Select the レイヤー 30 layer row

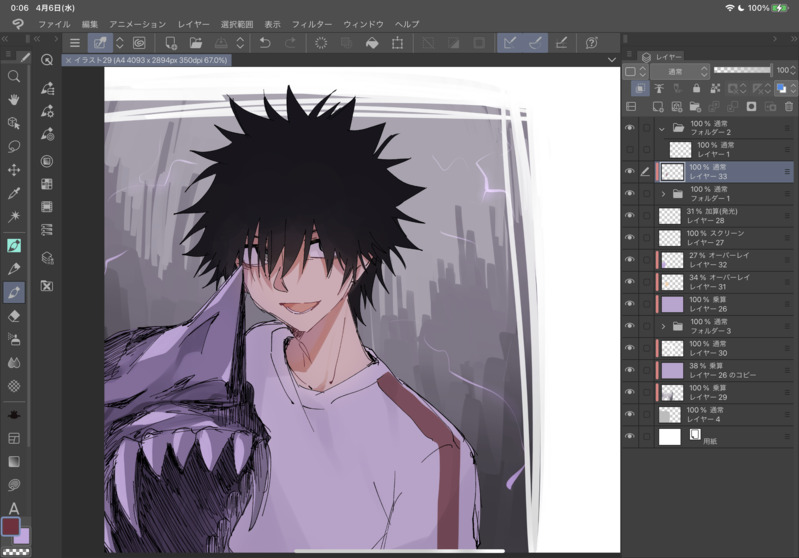pyautogui.click(x=708, y=348)
